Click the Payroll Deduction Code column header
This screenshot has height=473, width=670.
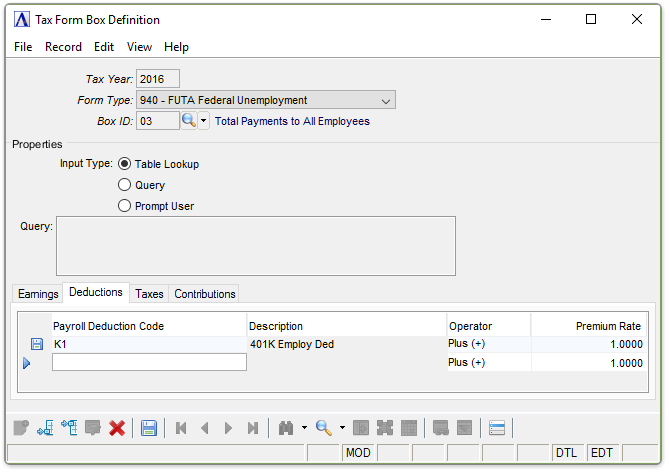[x=149, y=326]
